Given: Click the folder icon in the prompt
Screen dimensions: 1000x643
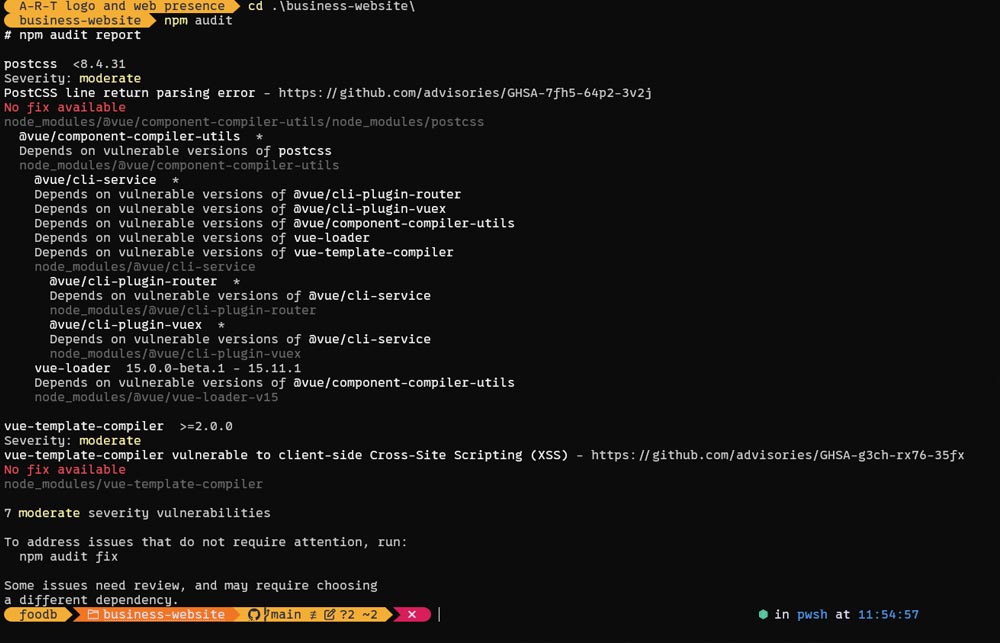Looking at the screenshot, I should pyautogui.click(x=92, y=614).
